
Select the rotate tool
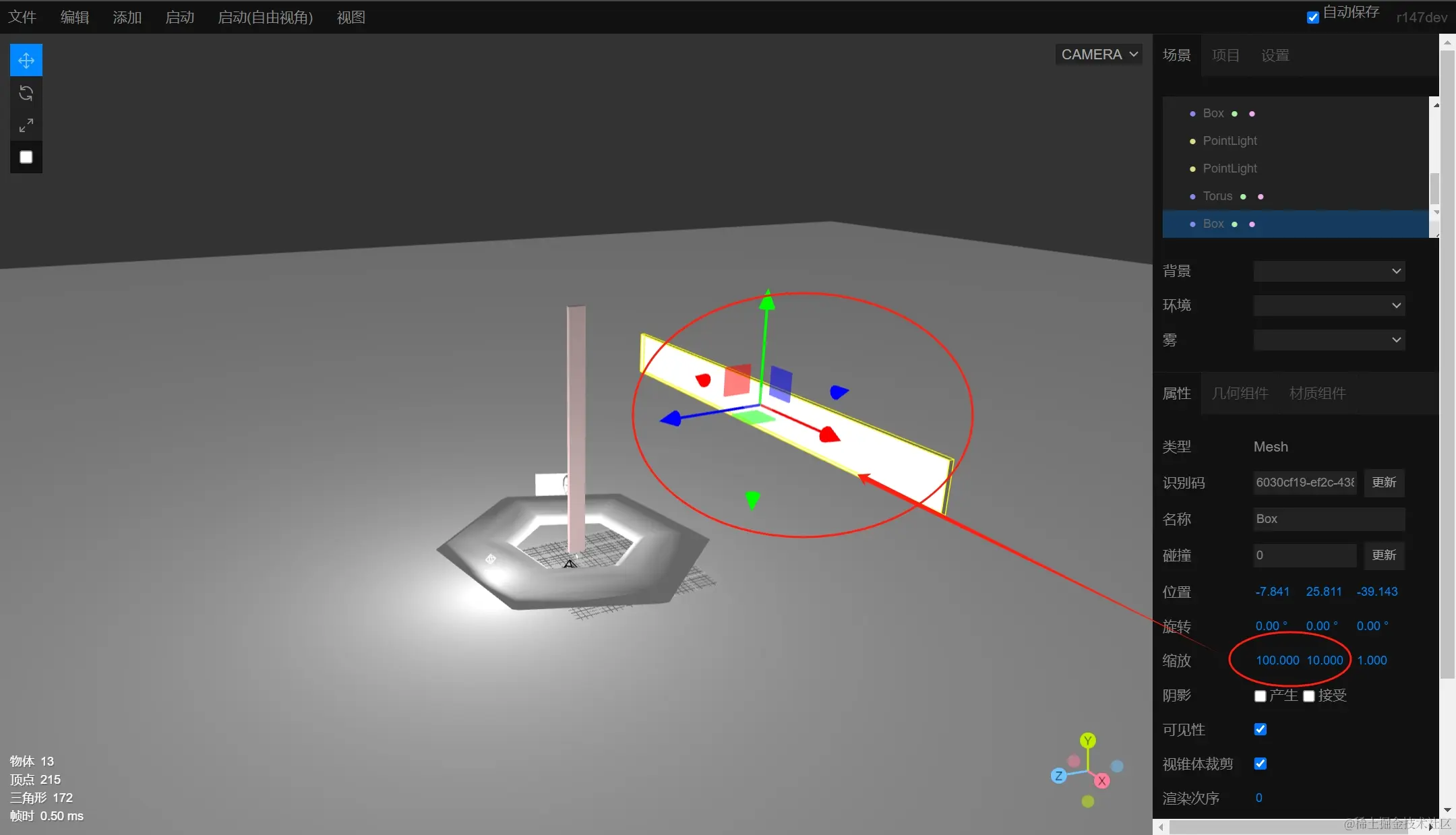[x=26, y=93]
